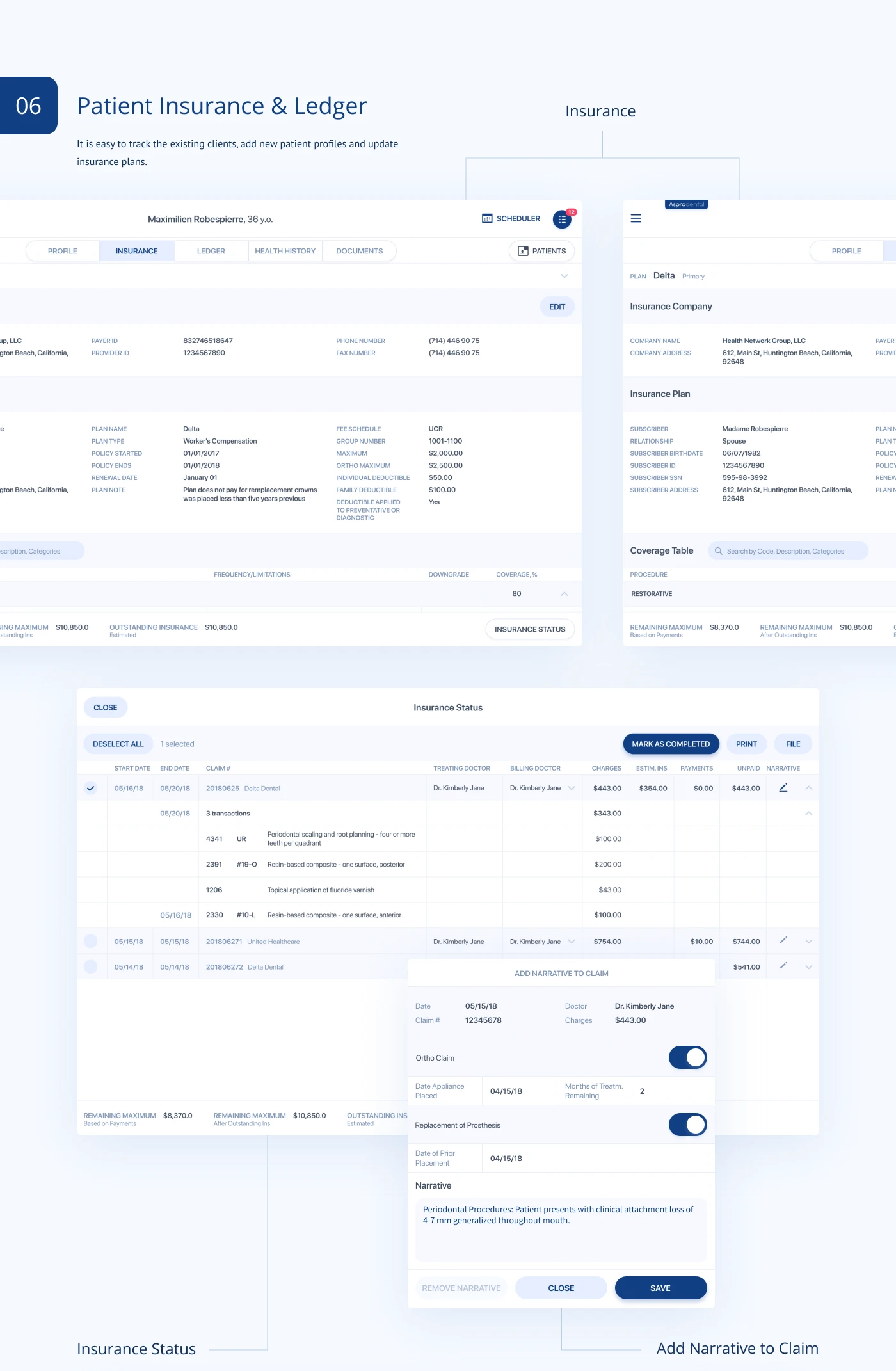Close the Insurance Status panel
This screenshot has width=896, height=1371.
(x=106, y=707)
